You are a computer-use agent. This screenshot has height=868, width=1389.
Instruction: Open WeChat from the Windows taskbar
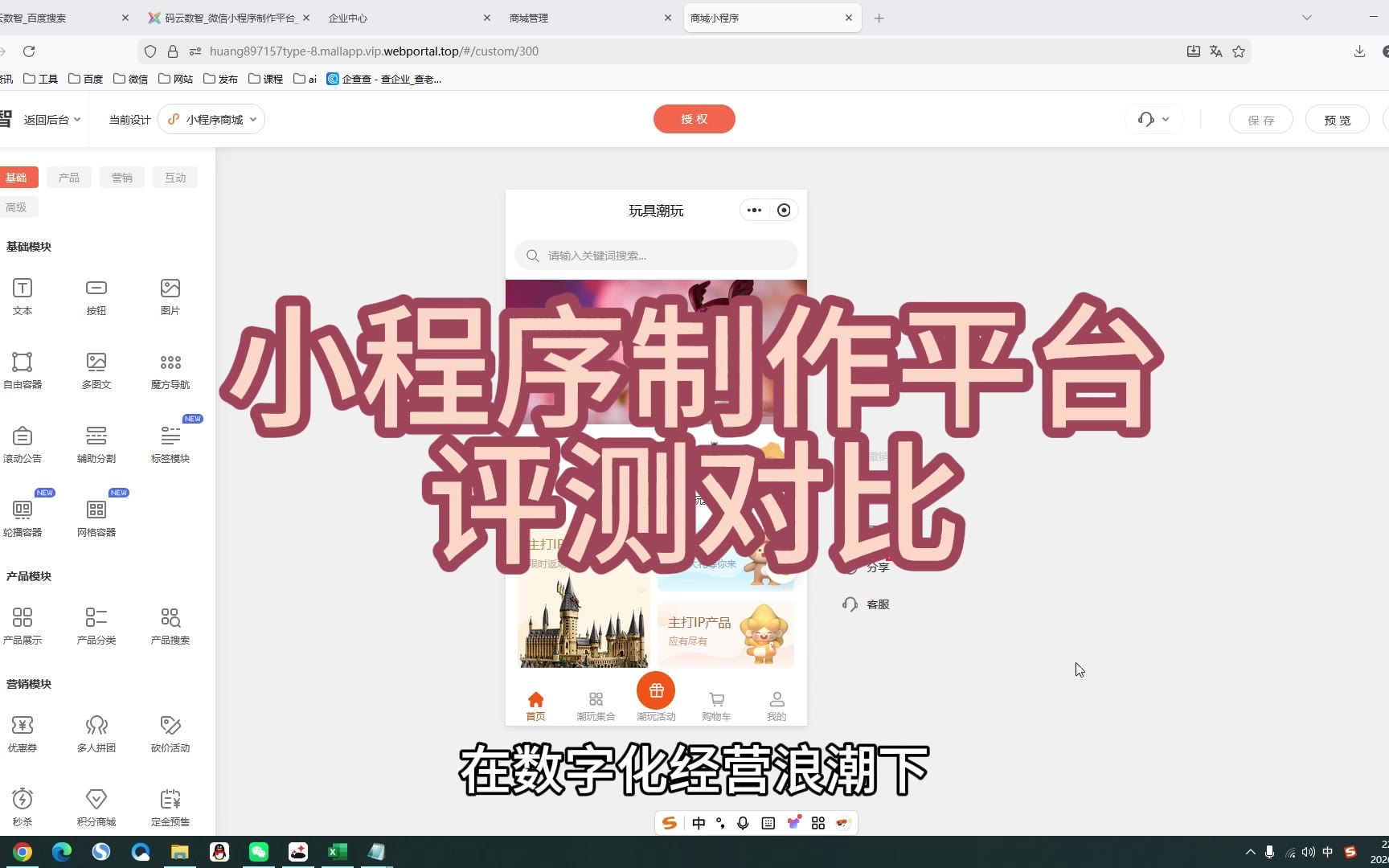point(259,852)
